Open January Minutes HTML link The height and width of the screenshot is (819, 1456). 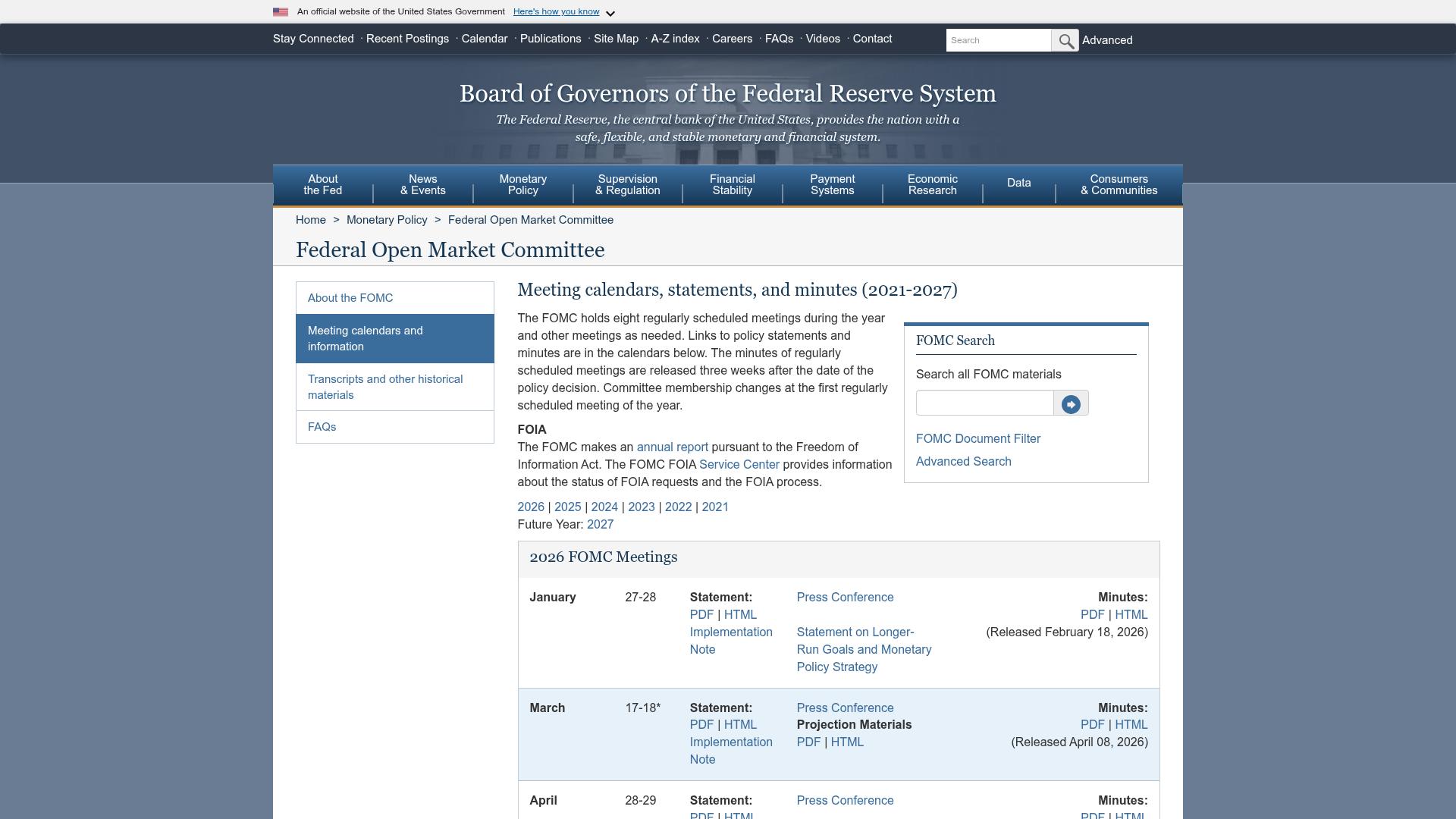pyautogui.click(x=1131, y=615)
